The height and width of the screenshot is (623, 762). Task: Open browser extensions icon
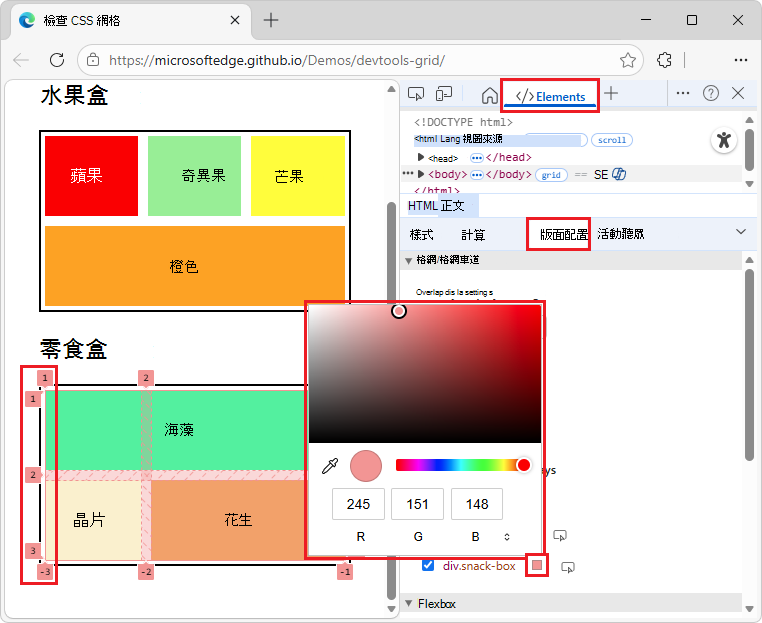664,60
